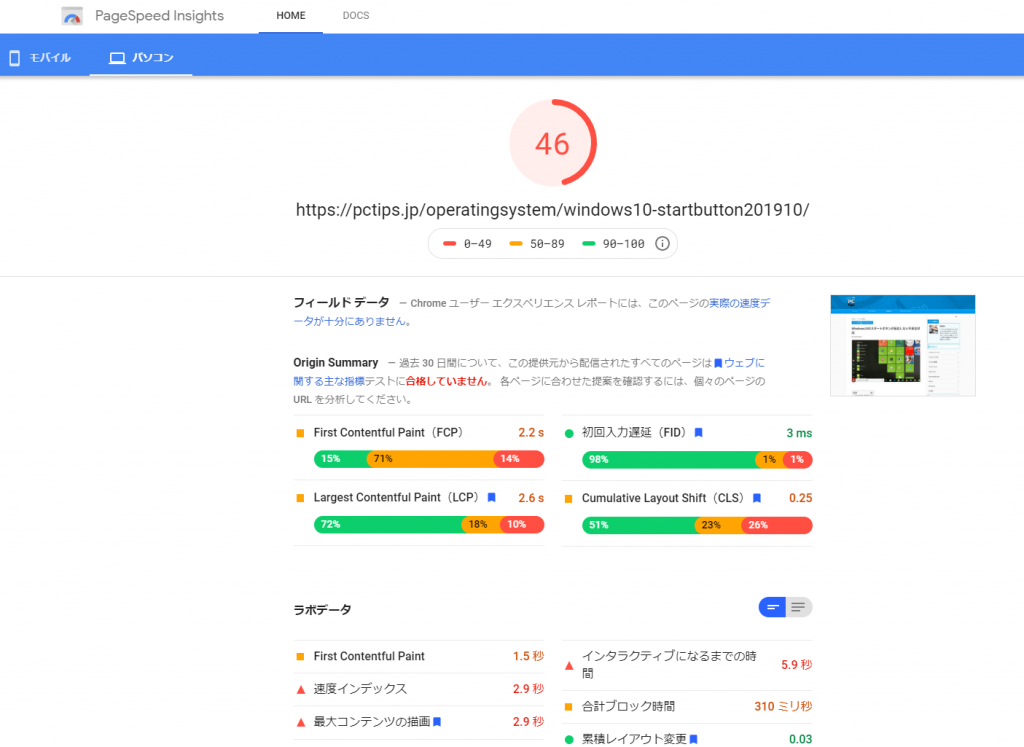
Task: Open the DOCS tab
Action: [x=356, y=16]
